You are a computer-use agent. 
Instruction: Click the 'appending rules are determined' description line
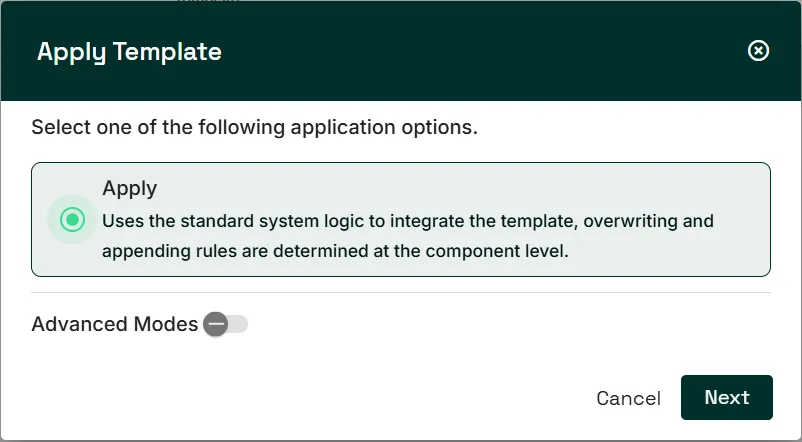tap(335, 251)
